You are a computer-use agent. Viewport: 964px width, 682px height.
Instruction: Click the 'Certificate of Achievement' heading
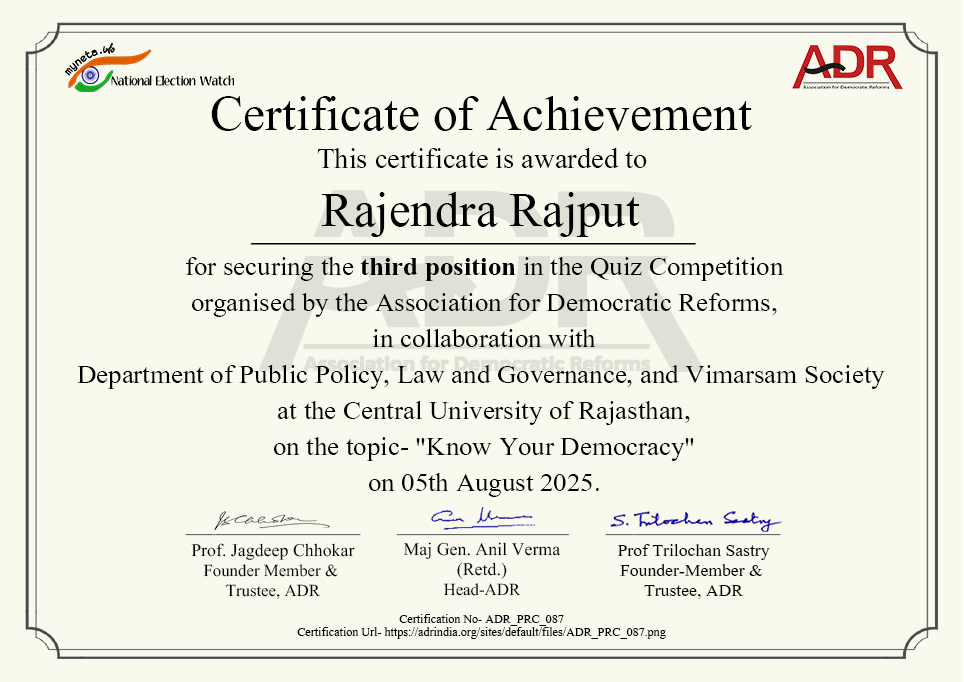point(481,114)
